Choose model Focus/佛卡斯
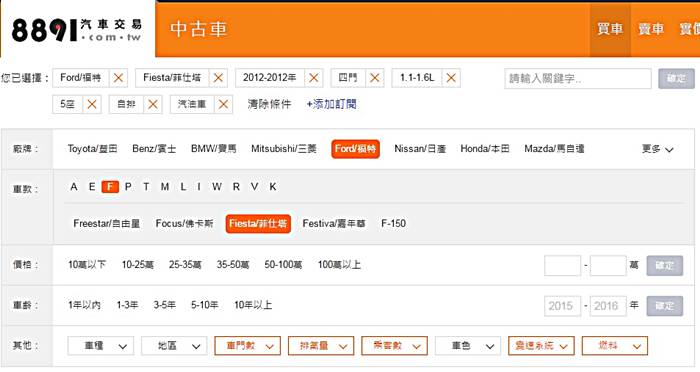This screenshot has width=700, height=372. coord(184,223)
